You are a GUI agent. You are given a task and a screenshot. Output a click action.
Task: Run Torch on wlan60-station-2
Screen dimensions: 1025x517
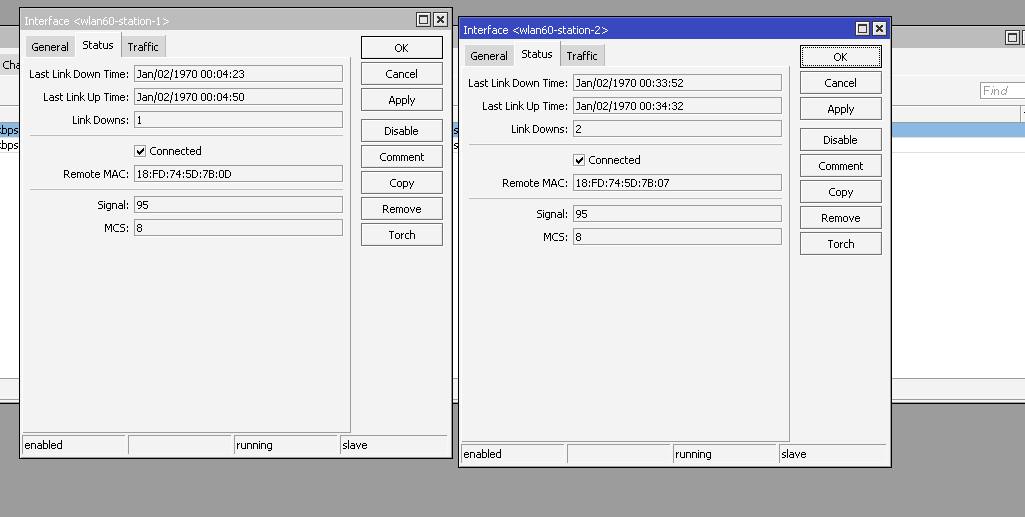(841, 244)
